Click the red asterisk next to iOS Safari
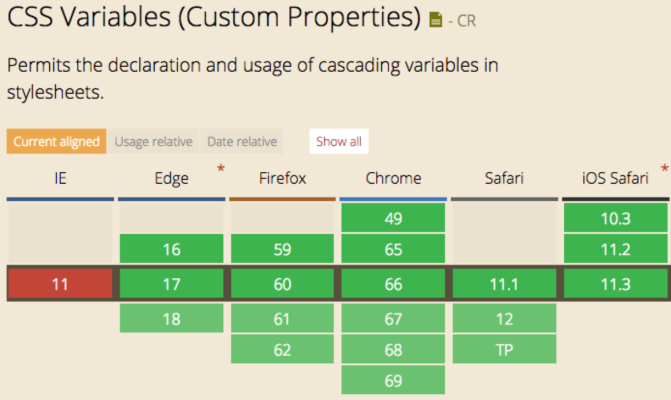This screenshot has height=400, width=671. point(664,168)
